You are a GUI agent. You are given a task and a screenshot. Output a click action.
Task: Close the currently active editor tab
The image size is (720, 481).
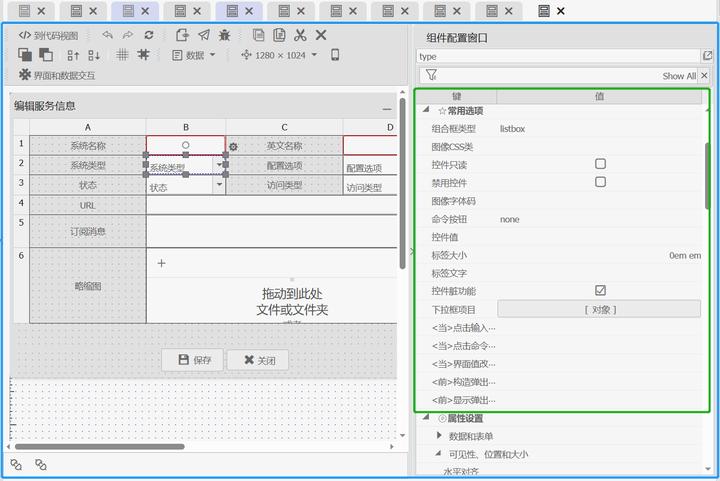click(561, 11)
